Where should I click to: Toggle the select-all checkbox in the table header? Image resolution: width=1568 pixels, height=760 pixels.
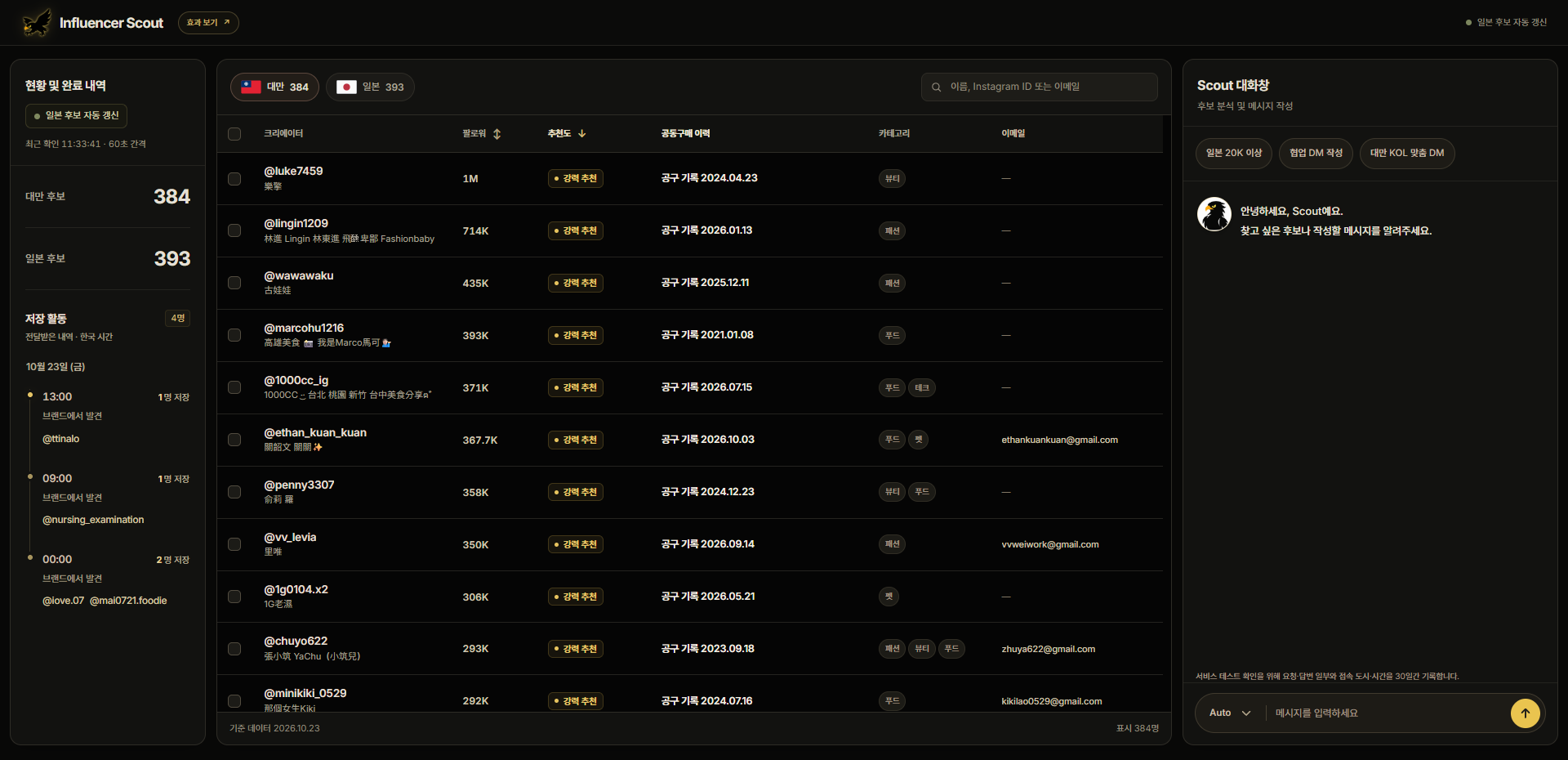234,134
